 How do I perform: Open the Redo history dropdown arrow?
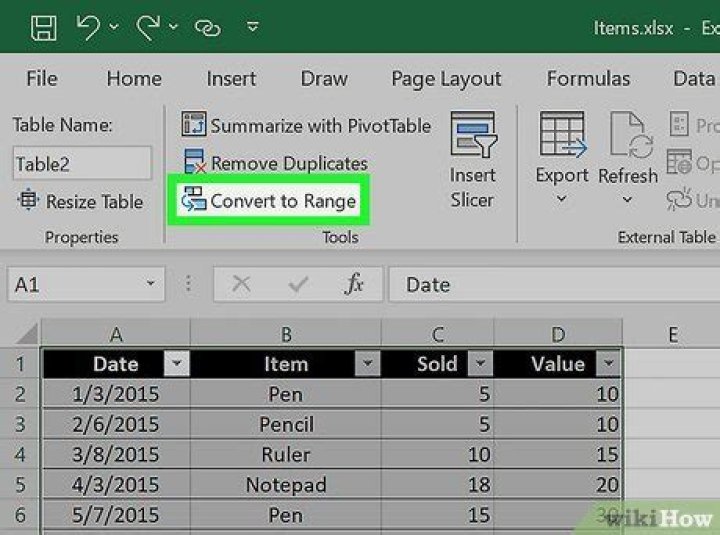coord(173,27)
